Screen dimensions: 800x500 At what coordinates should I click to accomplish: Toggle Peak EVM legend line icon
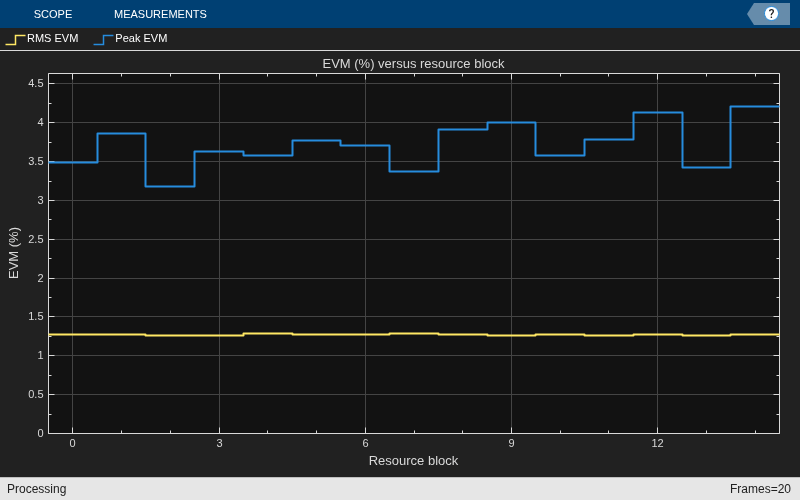[x=104, y=39]
